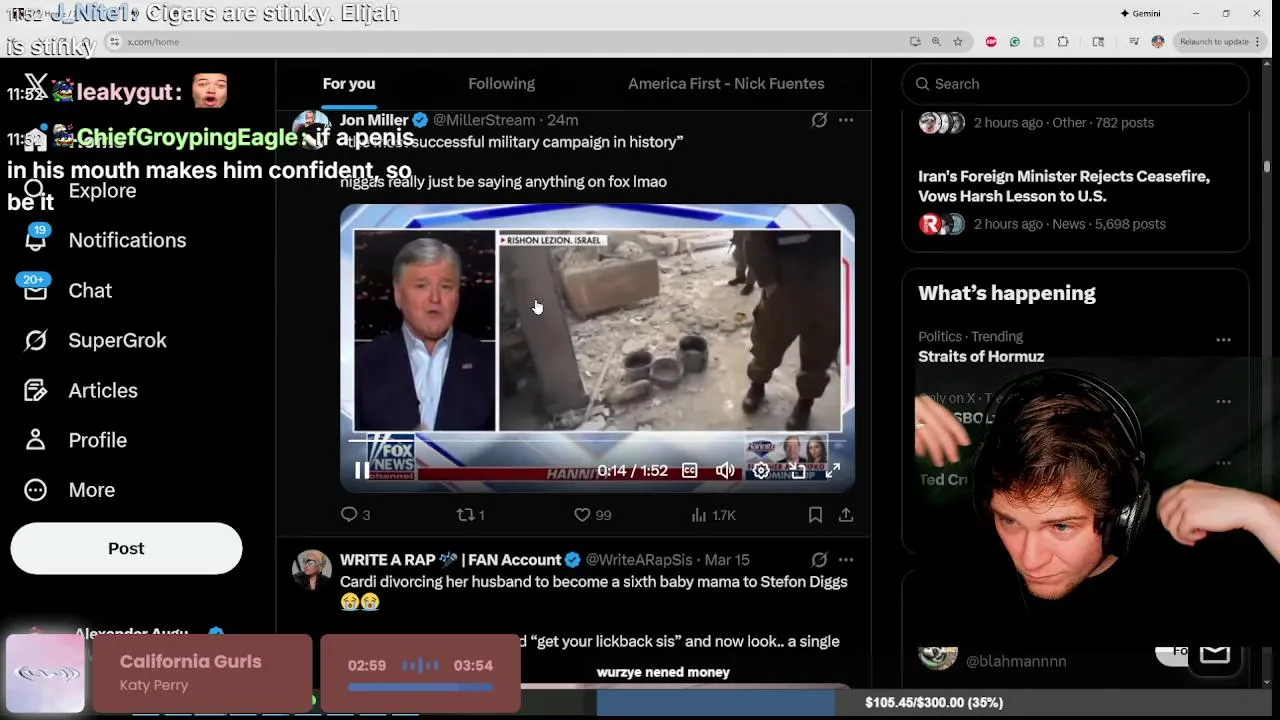Open the Grammarly extension icon
Screen dimensions: 1280x720
1015,42
